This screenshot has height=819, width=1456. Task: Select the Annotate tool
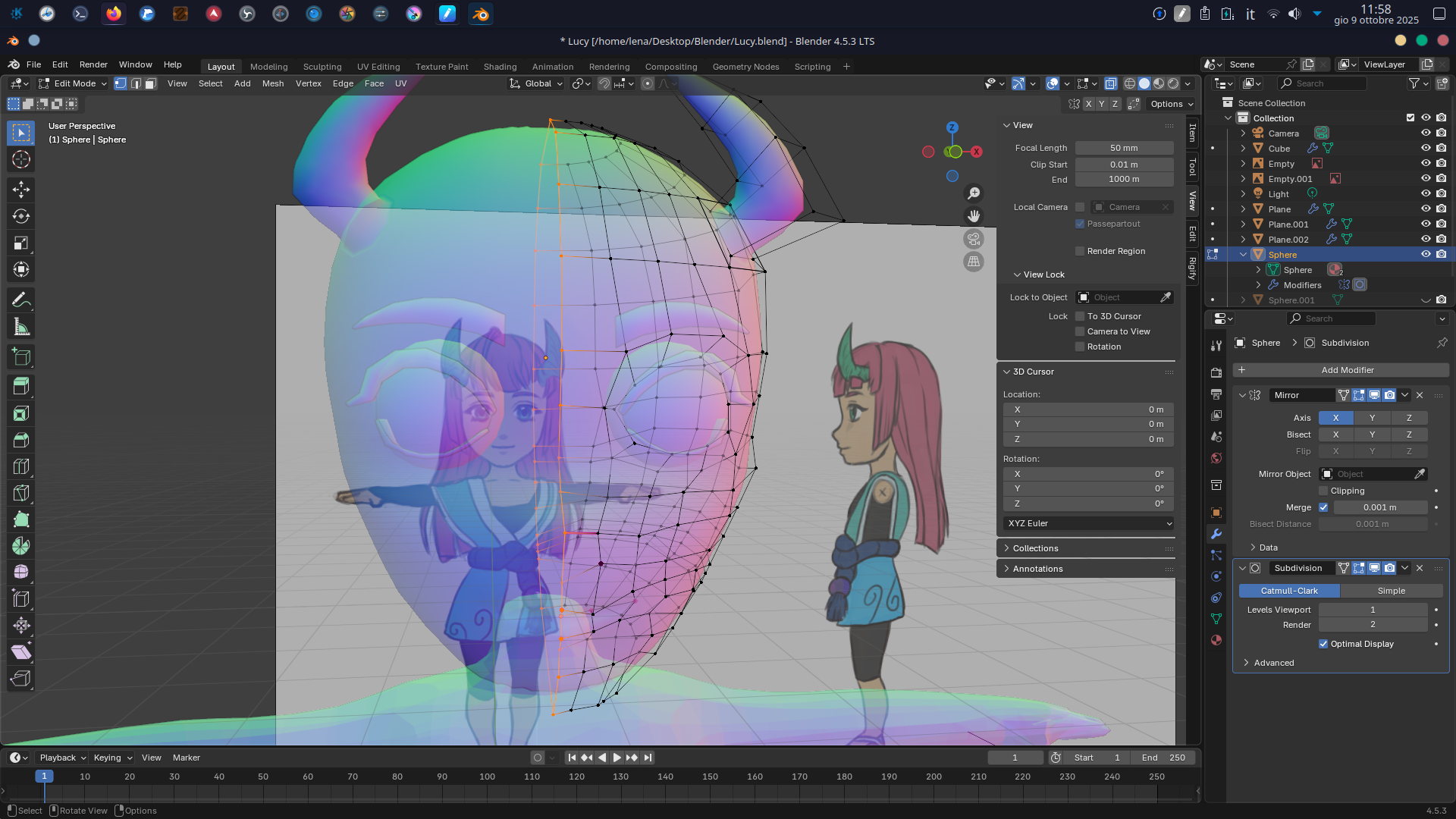21,300
